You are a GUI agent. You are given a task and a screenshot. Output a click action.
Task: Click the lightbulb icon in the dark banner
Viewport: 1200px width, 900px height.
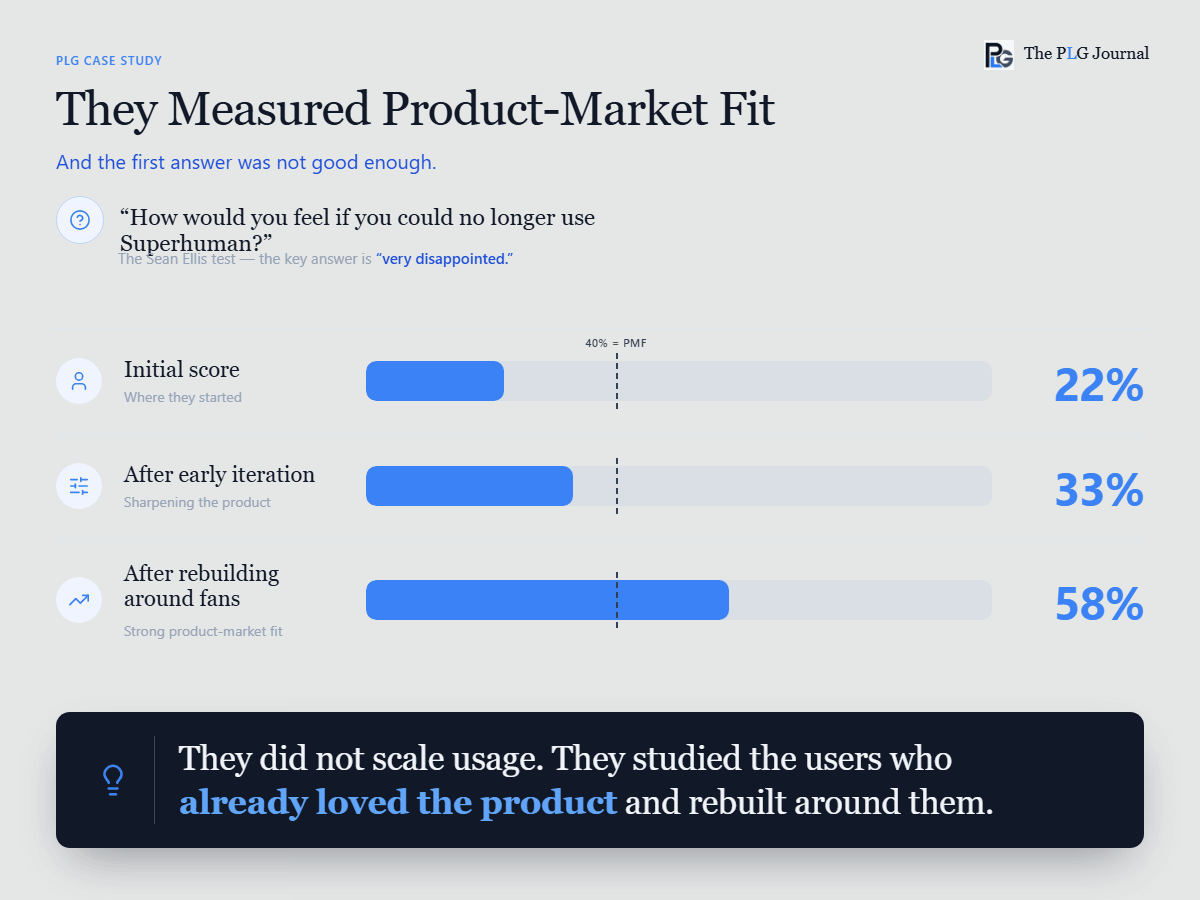click(113, 780)
